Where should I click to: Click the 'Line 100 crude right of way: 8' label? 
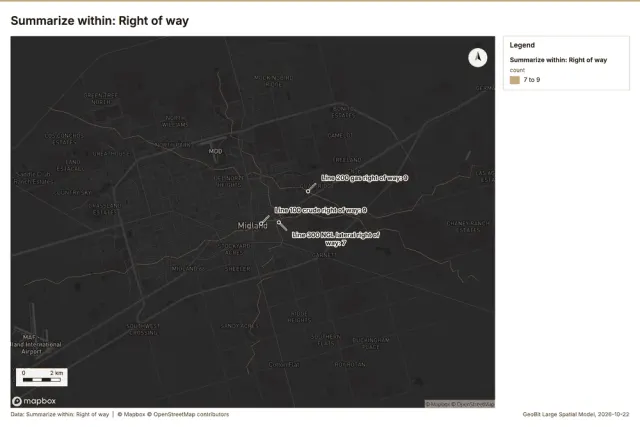click(x=320, y=210)
